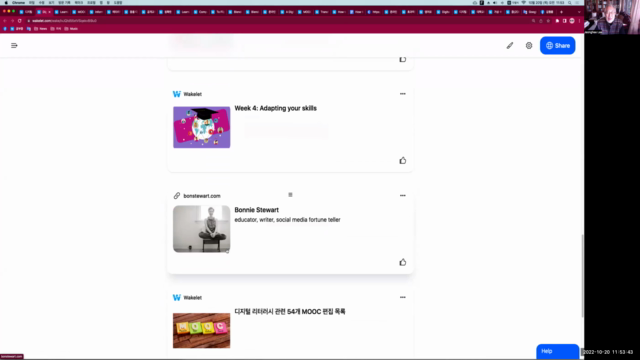Open the News bookmark folder
This screenshot has height=360, width=640.
(x=40, y=29)
